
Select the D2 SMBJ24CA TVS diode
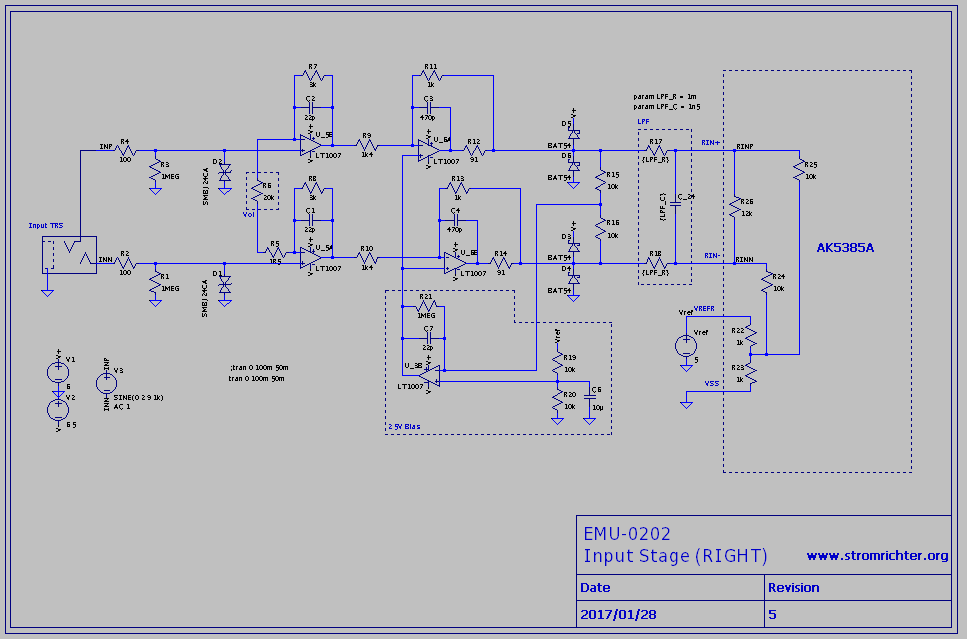[x=224, y=172]
